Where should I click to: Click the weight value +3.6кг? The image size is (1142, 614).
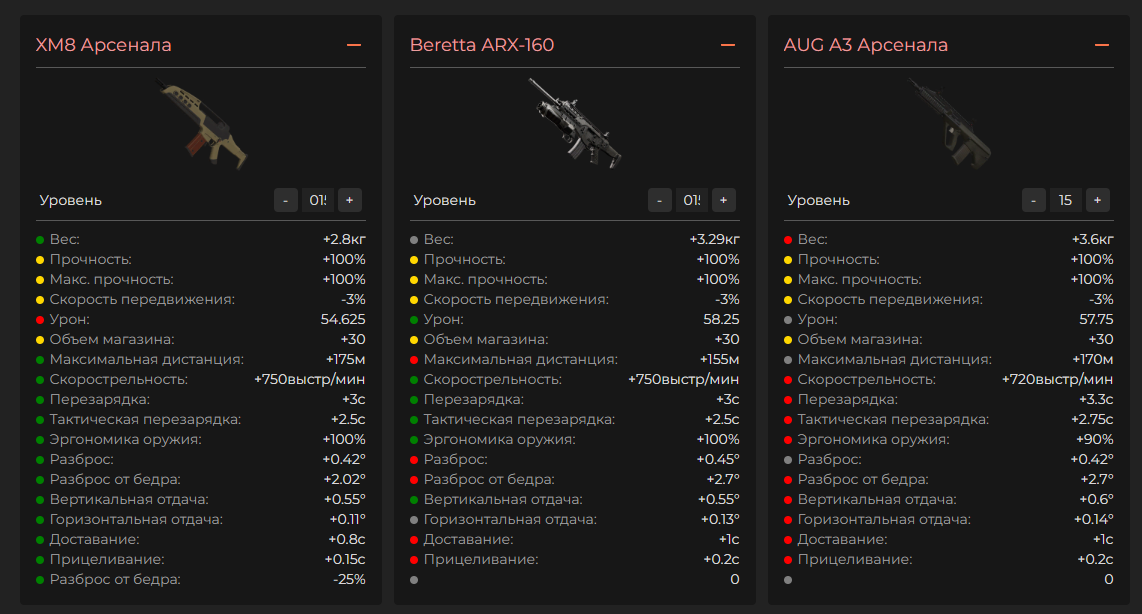(1092, 240)
